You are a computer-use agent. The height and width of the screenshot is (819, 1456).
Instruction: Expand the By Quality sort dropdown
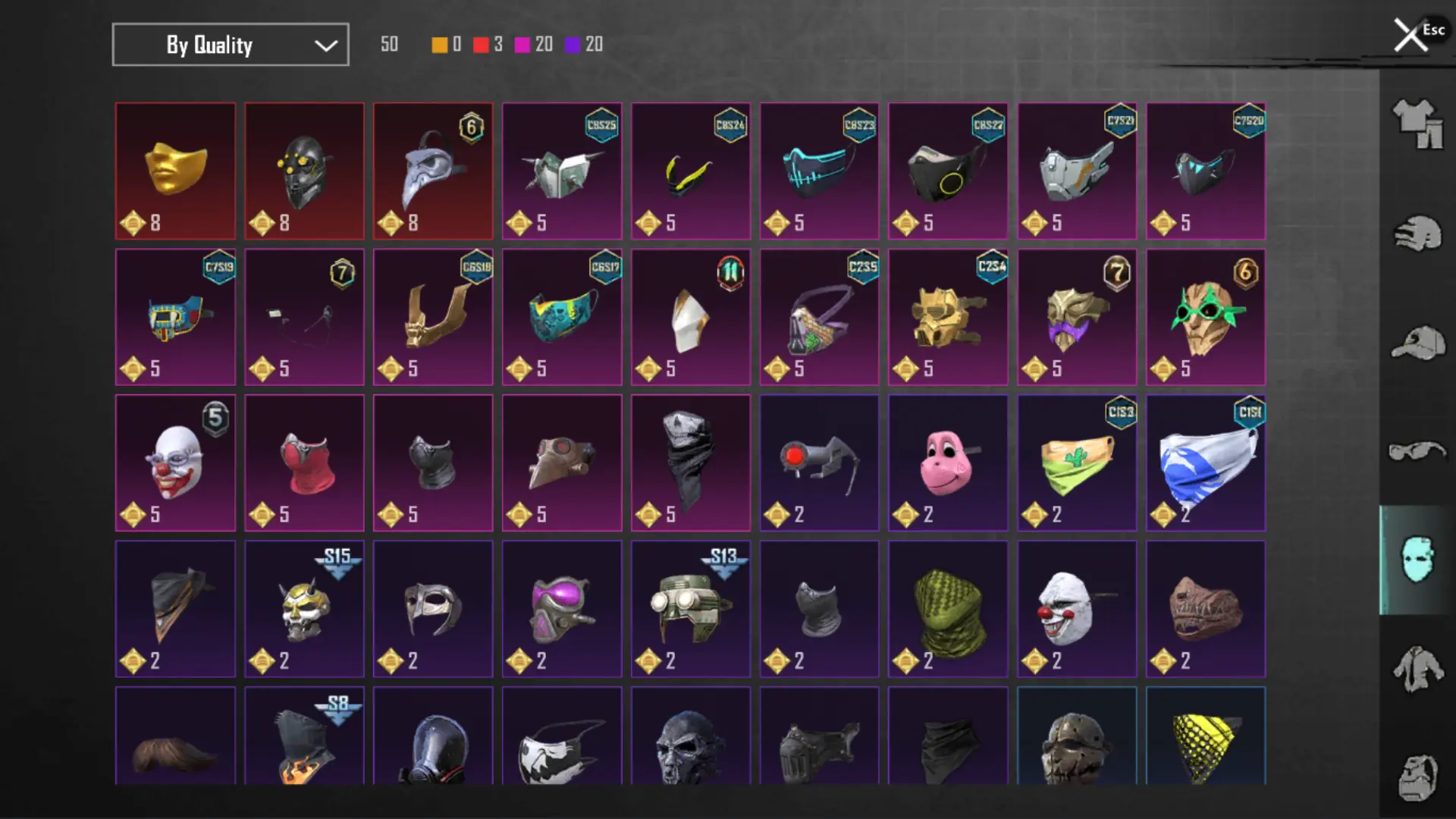tap(231, 45)
